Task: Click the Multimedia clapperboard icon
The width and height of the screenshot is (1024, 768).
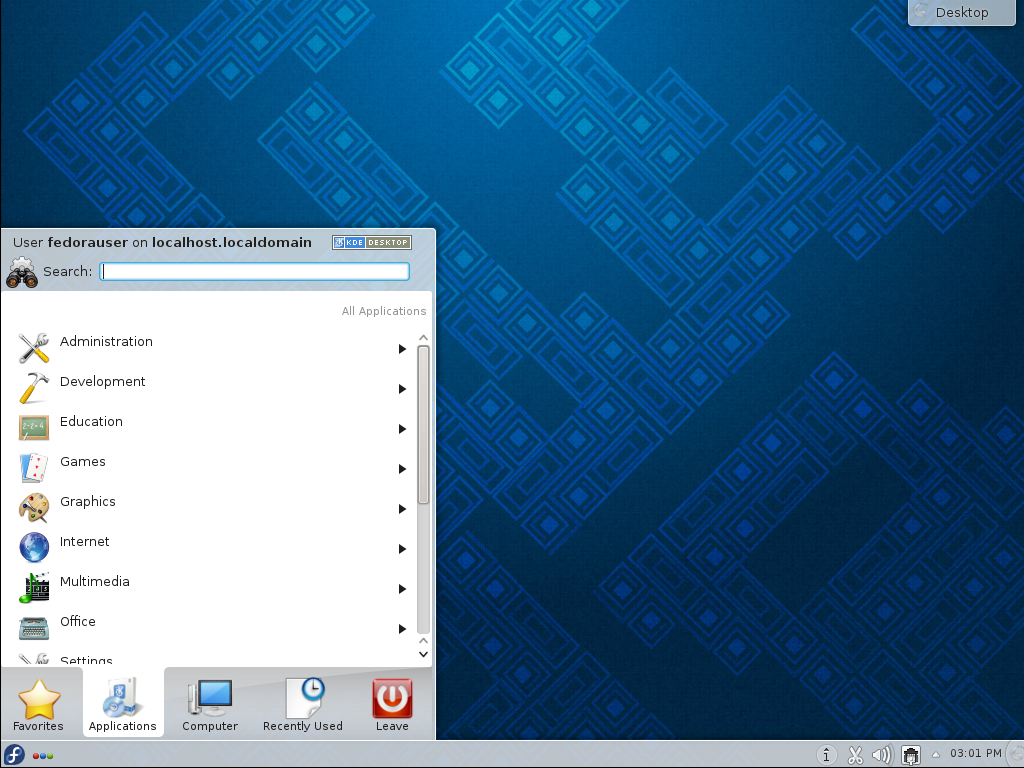Action: pyautogui.click(x=33, y=588)
